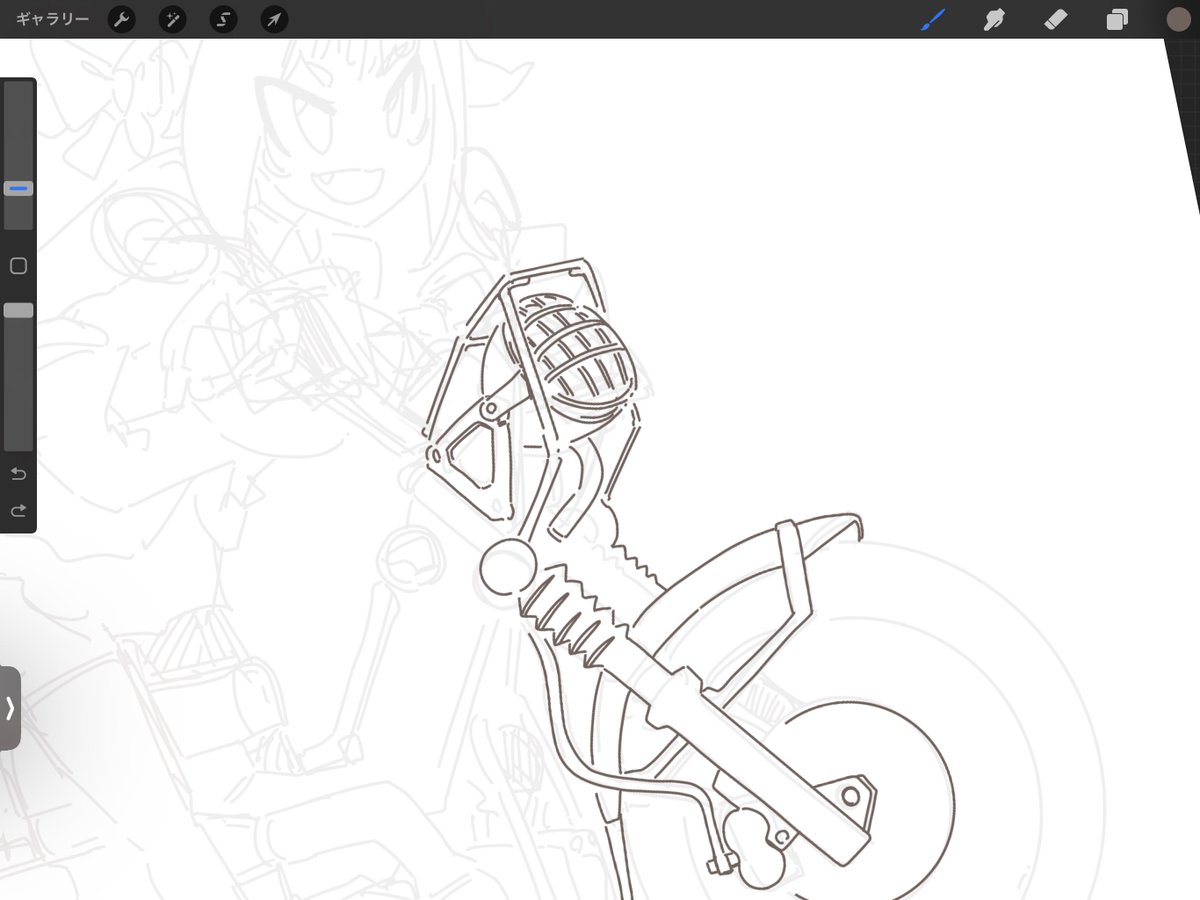The height and width of the screenshot is (900, 1200).
Task: Open the Actions wrench menu
Action: tap(122, 19)
